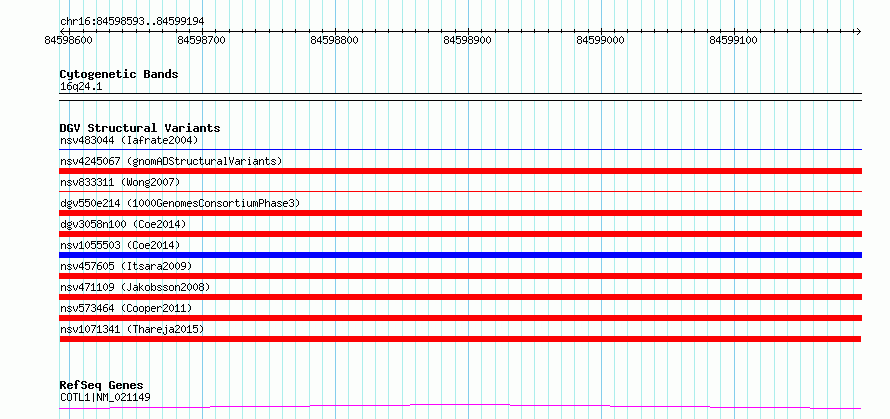Click the ruler's right arrowhead
This screenshot has width=890, height=419.
858,31
